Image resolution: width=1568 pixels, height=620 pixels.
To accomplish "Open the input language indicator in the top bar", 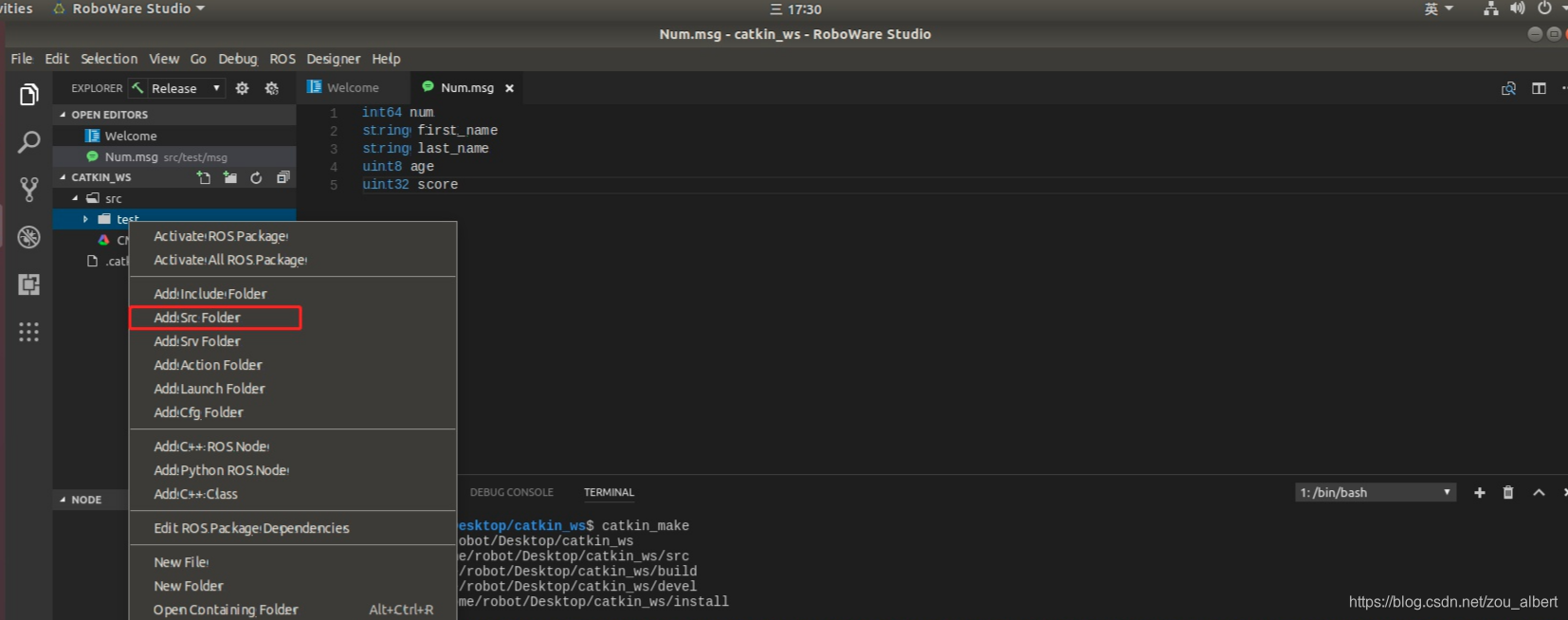I will (1438, 9).
